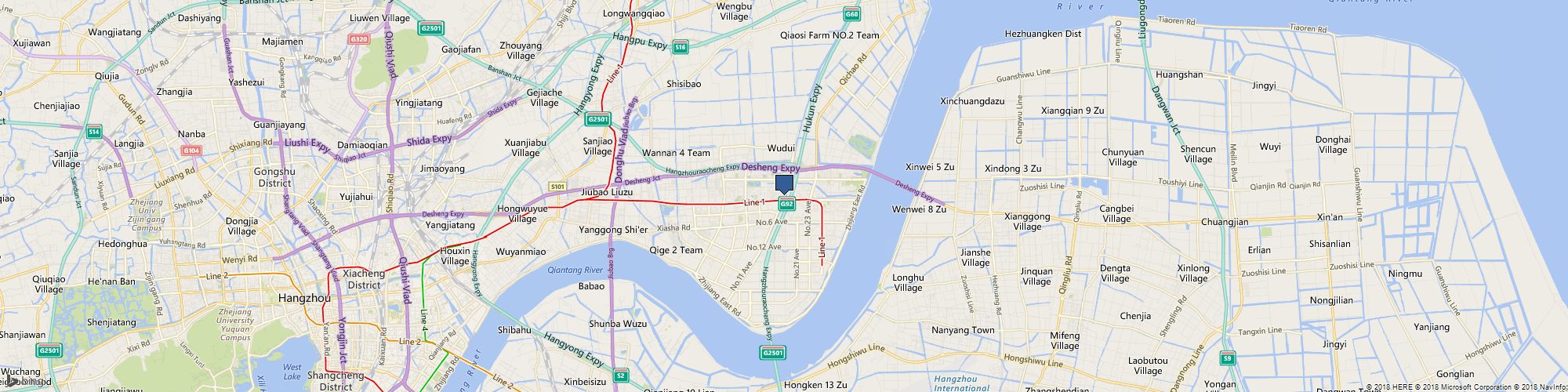This screenshot has height=392, width=1568.
Task: Click the Hangzhou International airport label
Action: [962, 383]
